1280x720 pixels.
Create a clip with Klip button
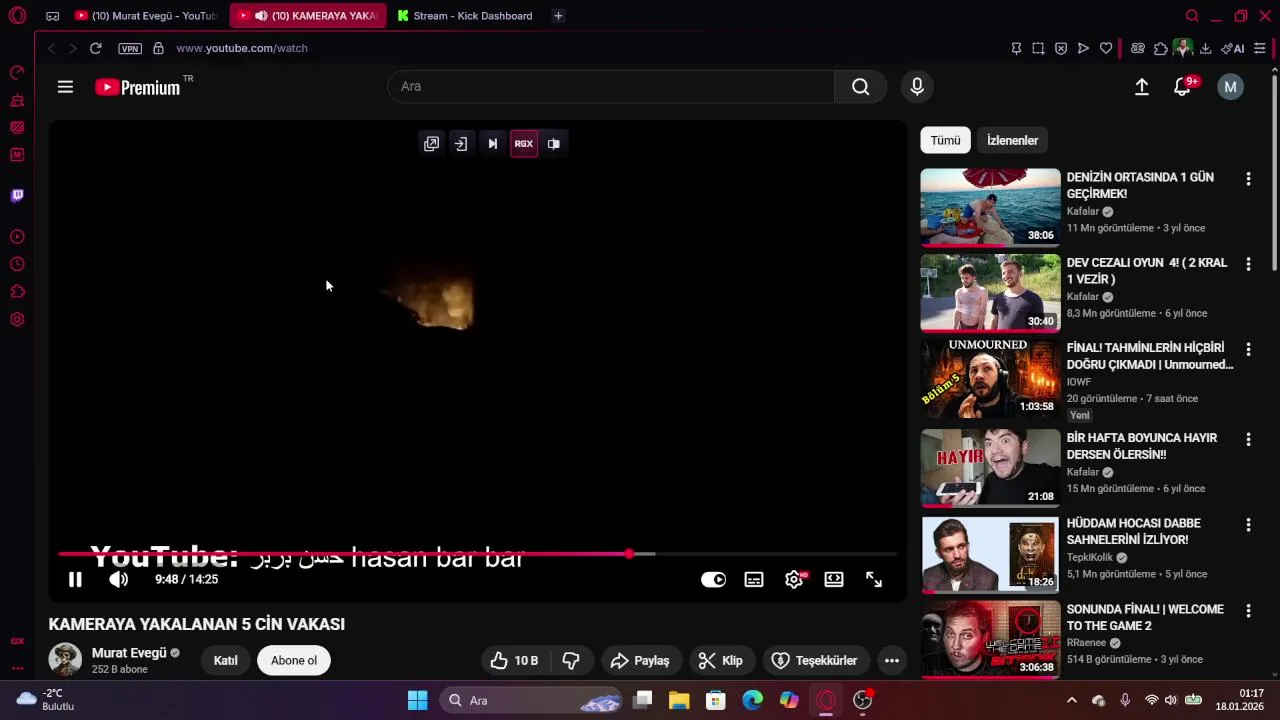[x=720, y=660]
